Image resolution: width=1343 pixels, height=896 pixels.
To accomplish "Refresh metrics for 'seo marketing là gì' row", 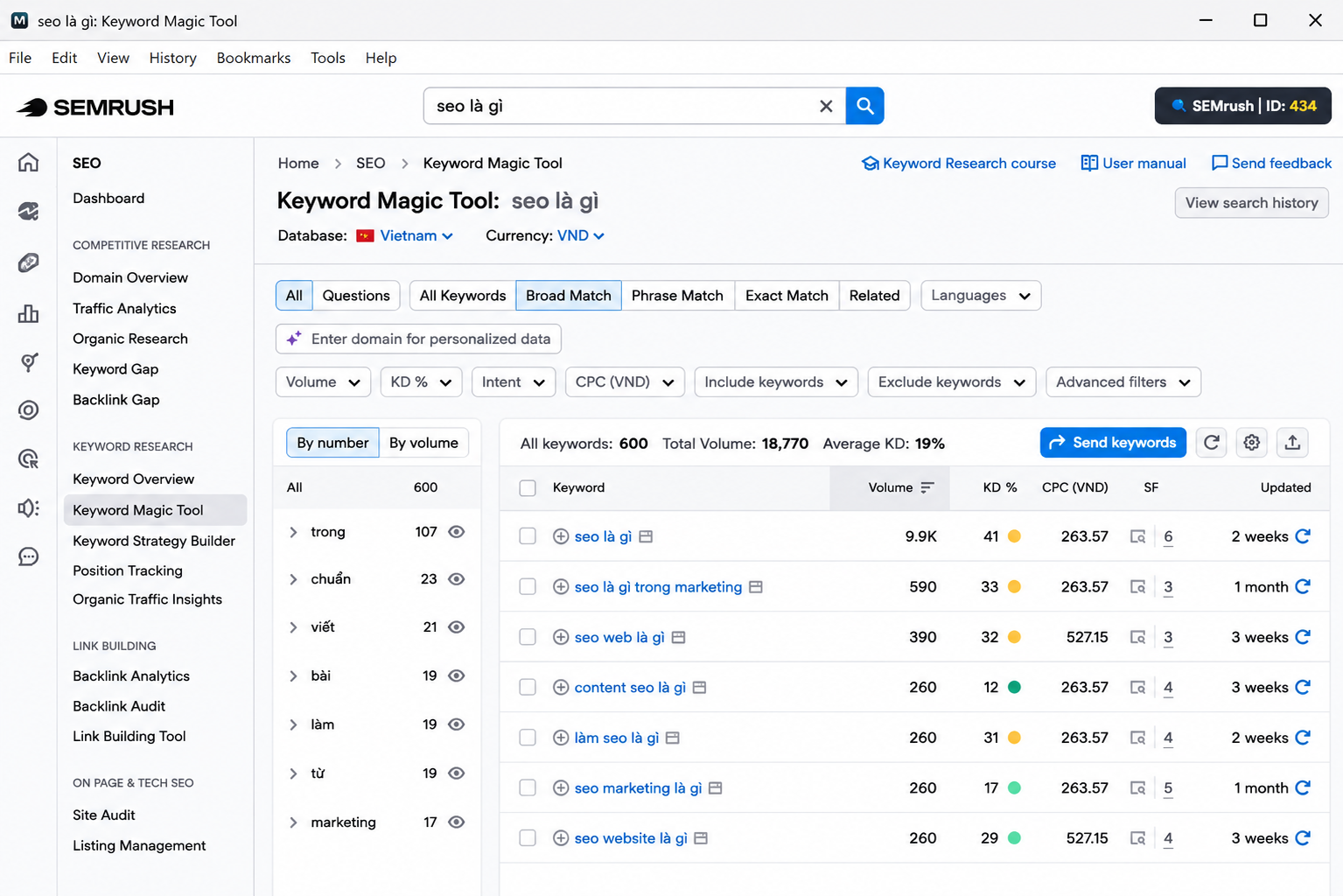I will [1303, 788].
